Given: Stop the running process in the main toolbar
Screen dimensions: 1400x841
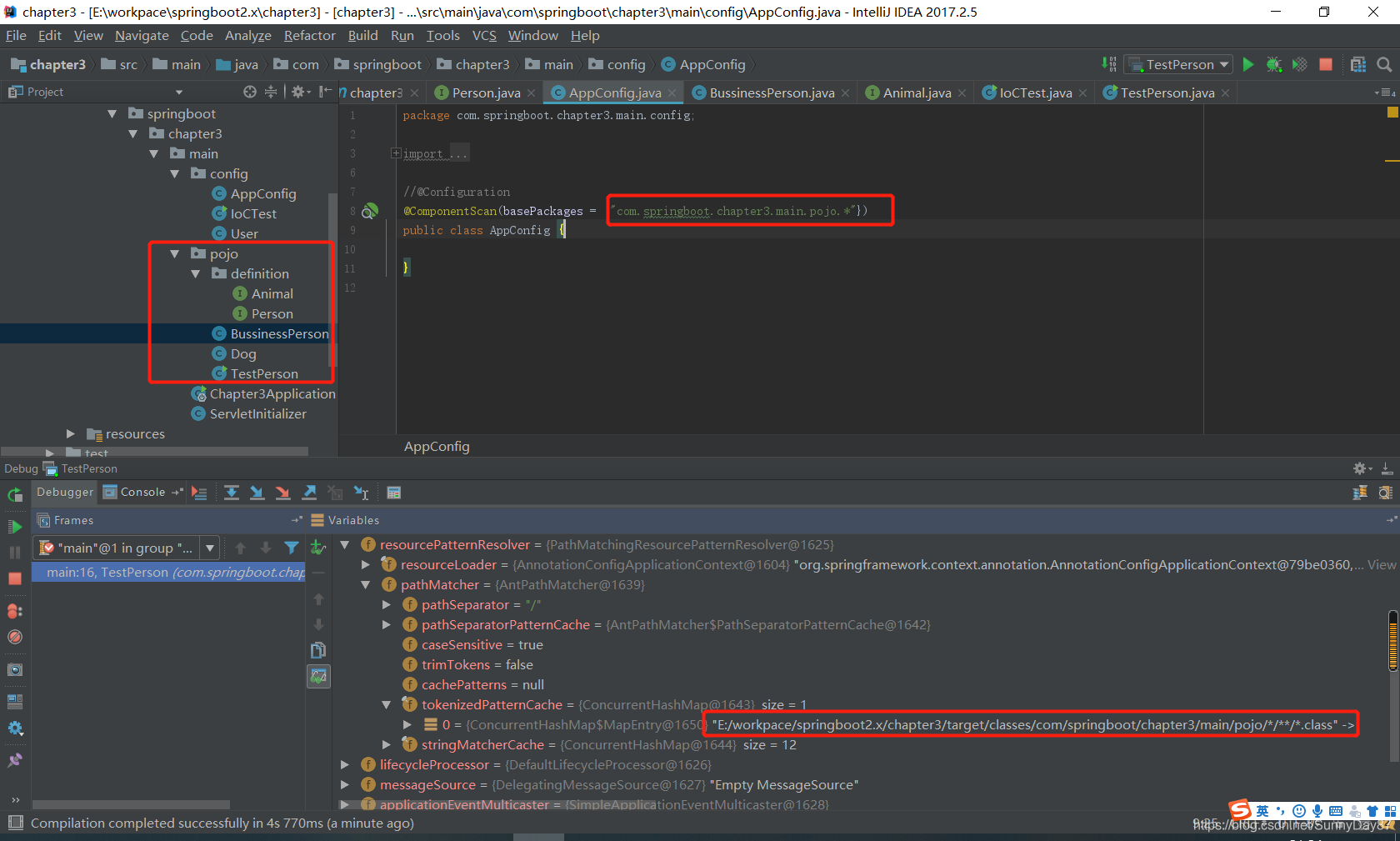Looking at the screenshot, I should click(1326, 64).
